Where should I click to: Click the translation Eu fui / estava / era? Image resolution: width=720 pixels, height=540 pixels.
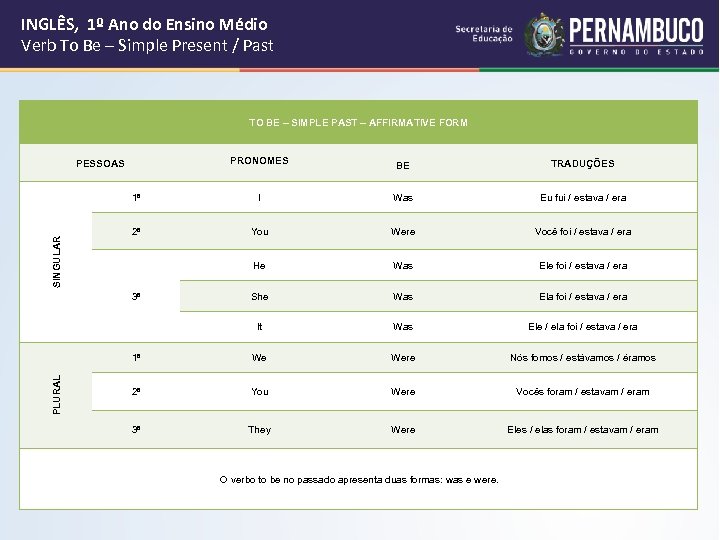(583, 198)
